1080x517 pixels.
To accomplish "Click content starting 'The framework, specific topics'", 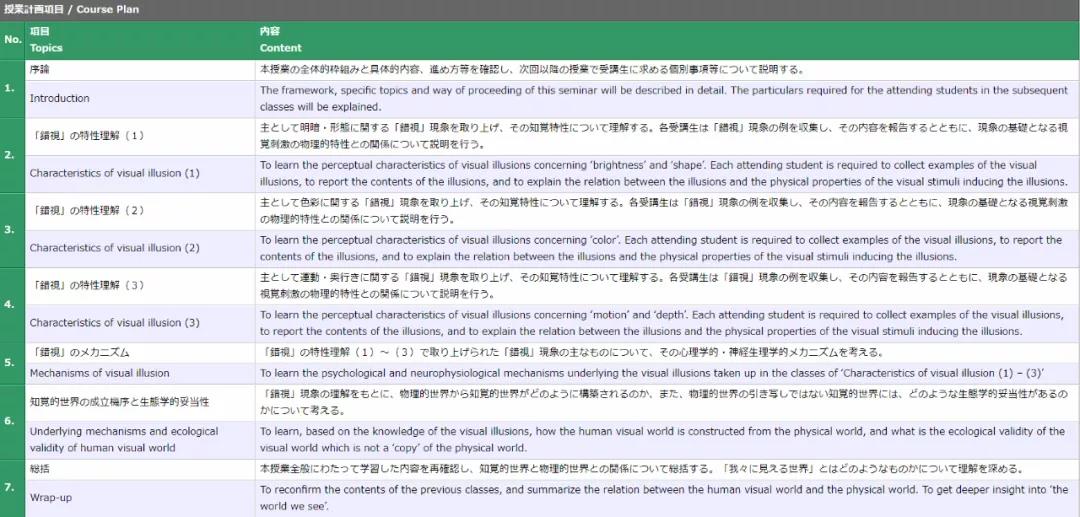I will (x=667, y=99).
